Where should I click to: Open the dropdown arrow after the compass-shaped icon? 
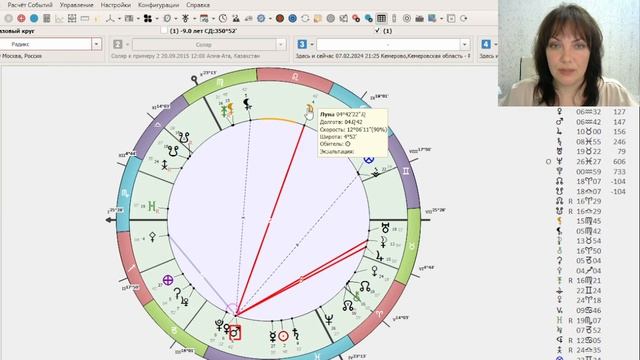(x=119, y=19)
